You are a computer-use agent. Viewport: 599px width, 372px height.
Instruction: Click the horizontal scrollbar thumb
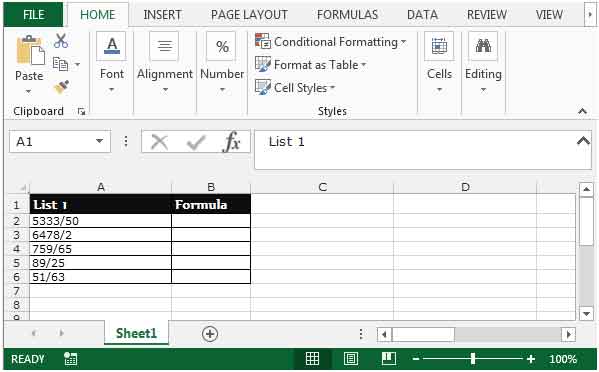pyautogui.click(x=423, y=335)
